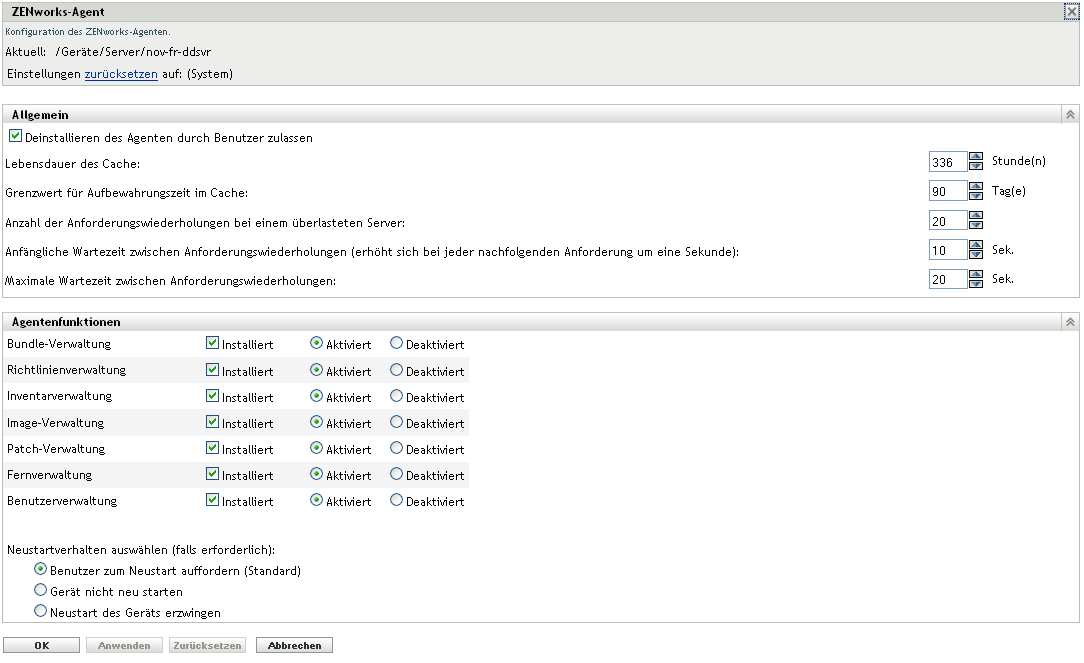The image size is (1084, 663).
Task: Collapse the Agentenfunktionen section chevron icon
Action: pos(1069,322)
